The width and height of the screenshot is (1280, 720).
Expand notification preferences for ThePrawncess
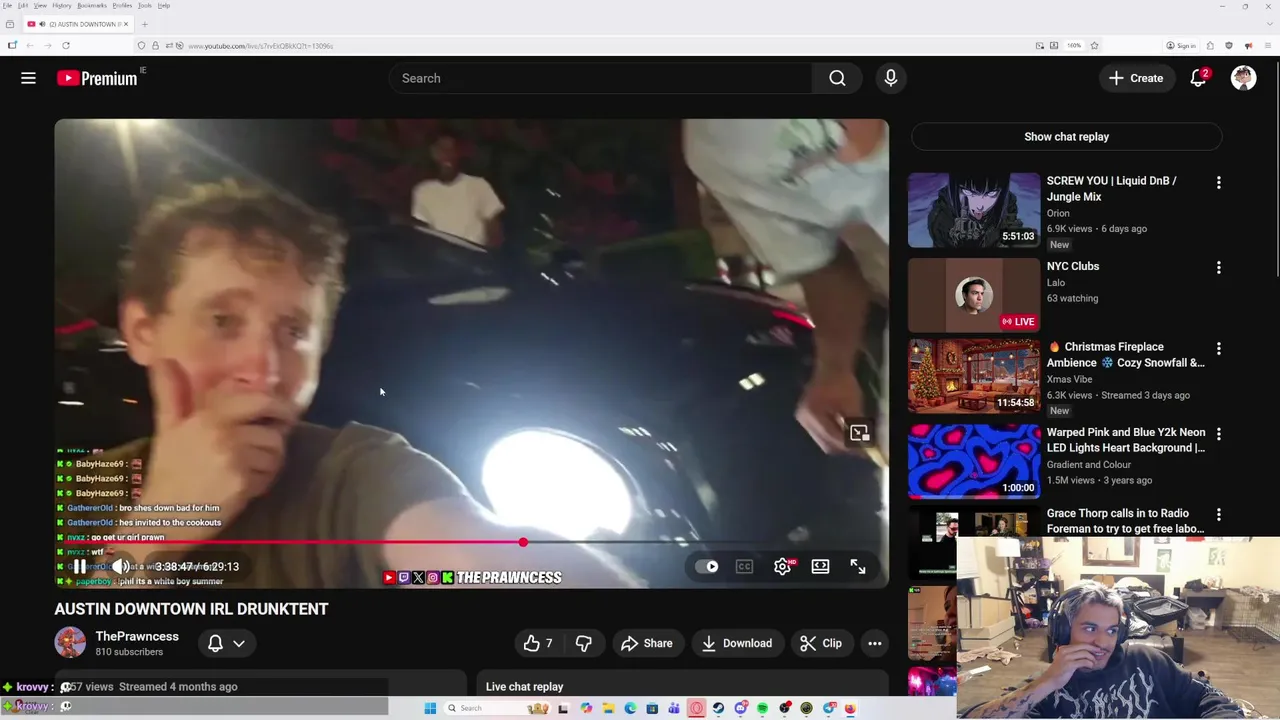pyautogui.click(x=226, y=643)
